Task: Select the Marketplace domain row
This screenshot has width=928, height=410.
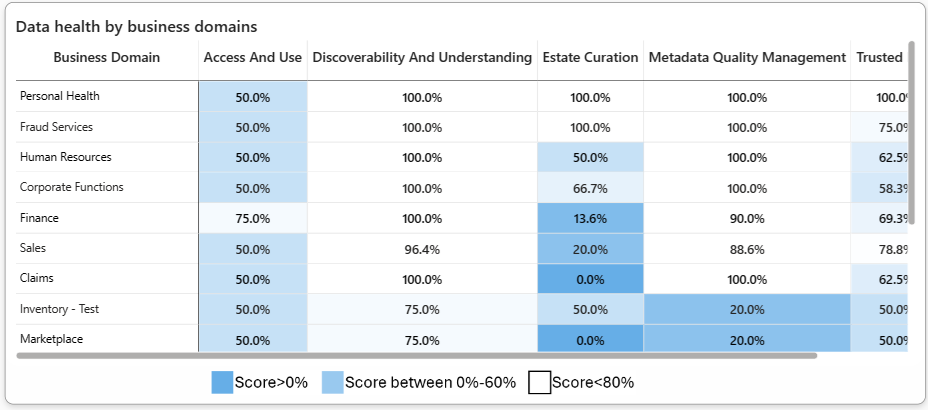Action: click(51, 340)
